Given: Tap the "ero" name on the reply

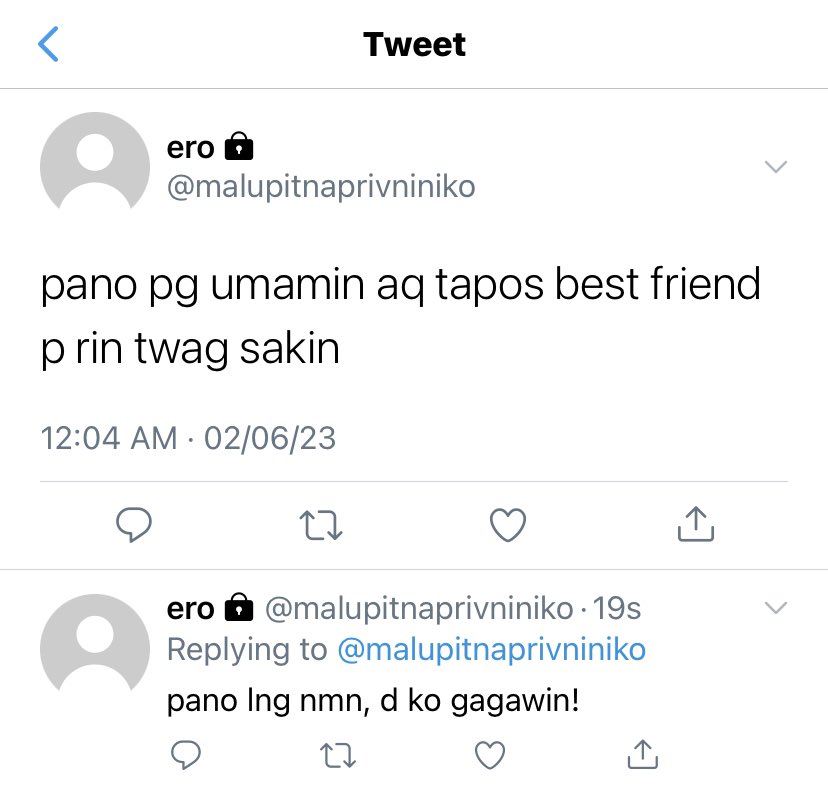Looking at the screenshot, I should pyautogui.click(x=191, y=609).
